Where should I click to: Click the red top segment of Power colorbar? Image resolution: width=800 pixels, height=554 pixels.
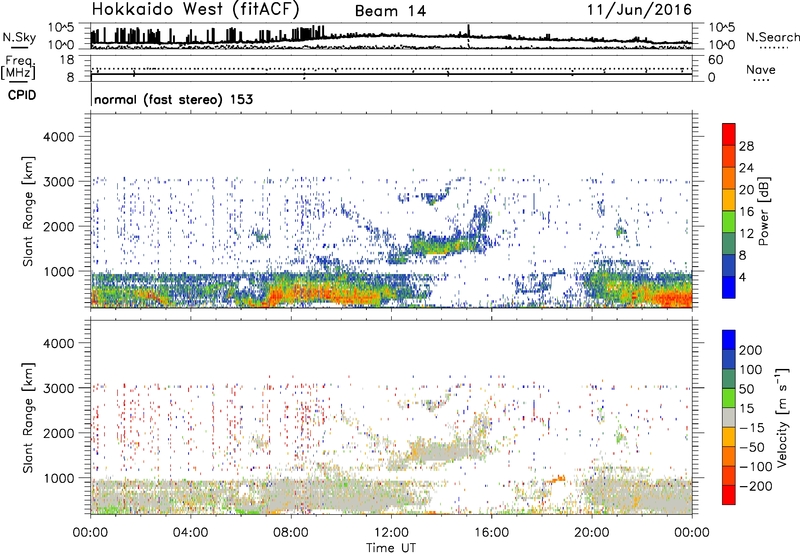(729, 135)
